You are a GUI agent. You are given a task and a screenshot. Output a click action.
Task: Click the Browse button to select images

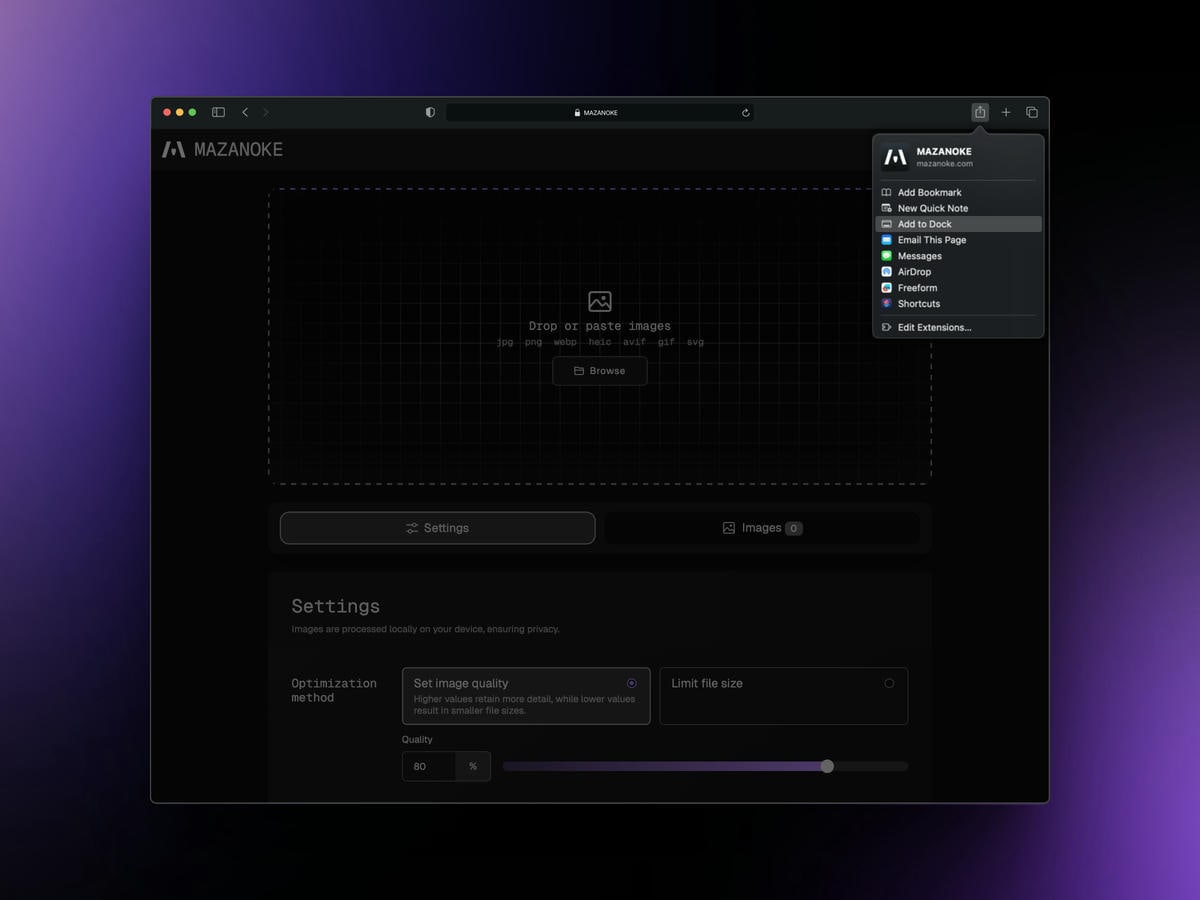(x=599, y=370)
